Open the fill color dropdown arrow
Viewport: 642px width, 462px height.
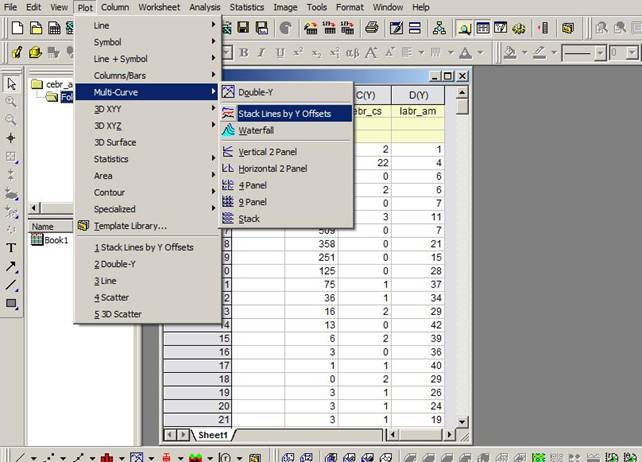pos(524,52)
